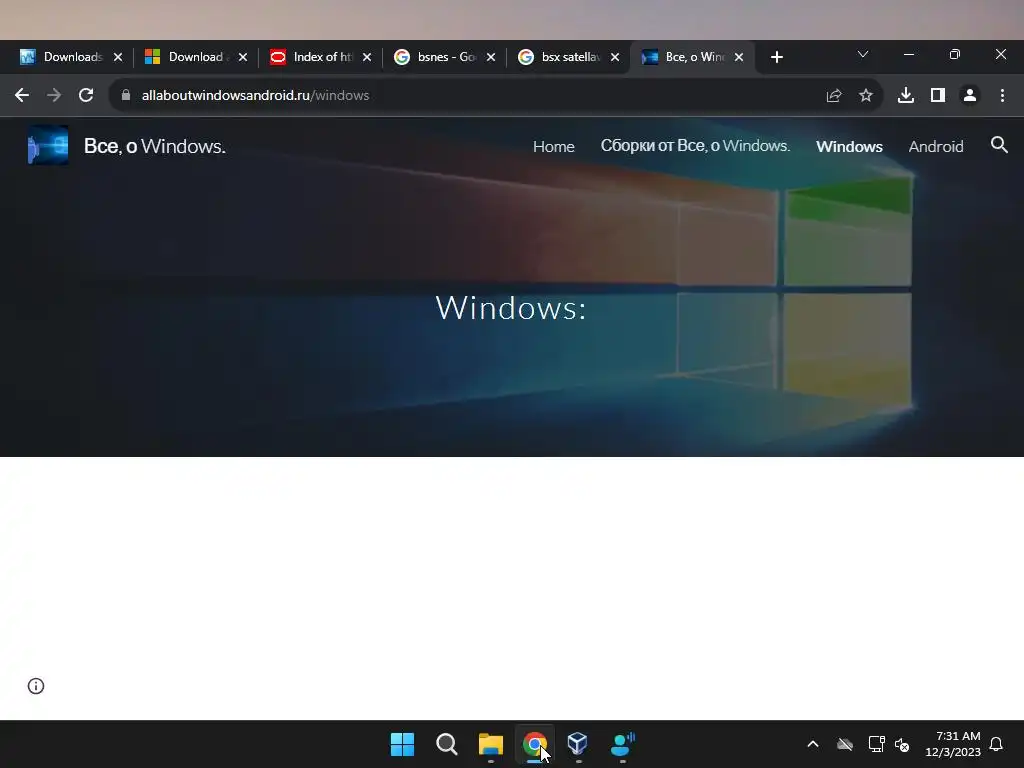This screenshot has height=768, width=1024.
Task: Open the clock and date flyout
Action: coord(953,744)
